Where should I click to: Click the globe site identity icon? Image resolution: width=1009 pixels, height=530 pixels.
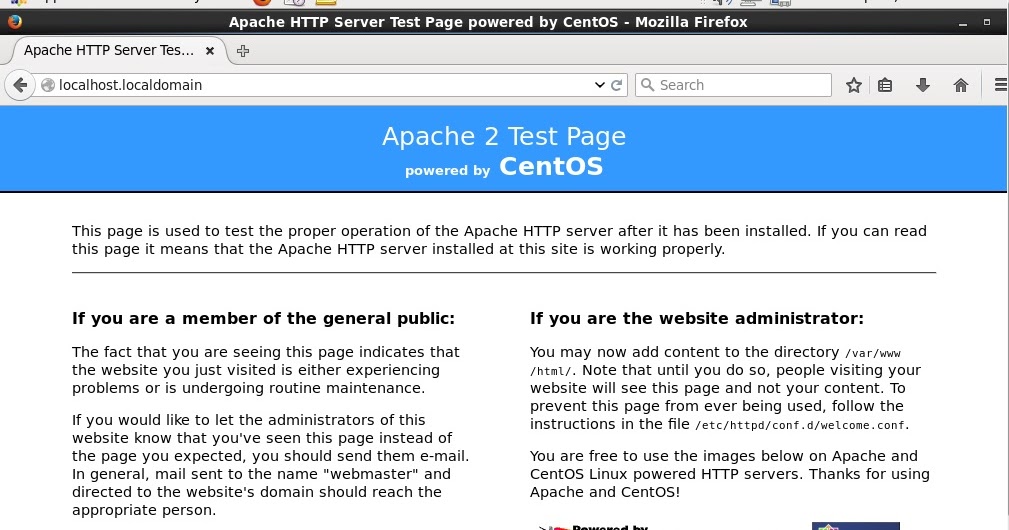[48, 85]
